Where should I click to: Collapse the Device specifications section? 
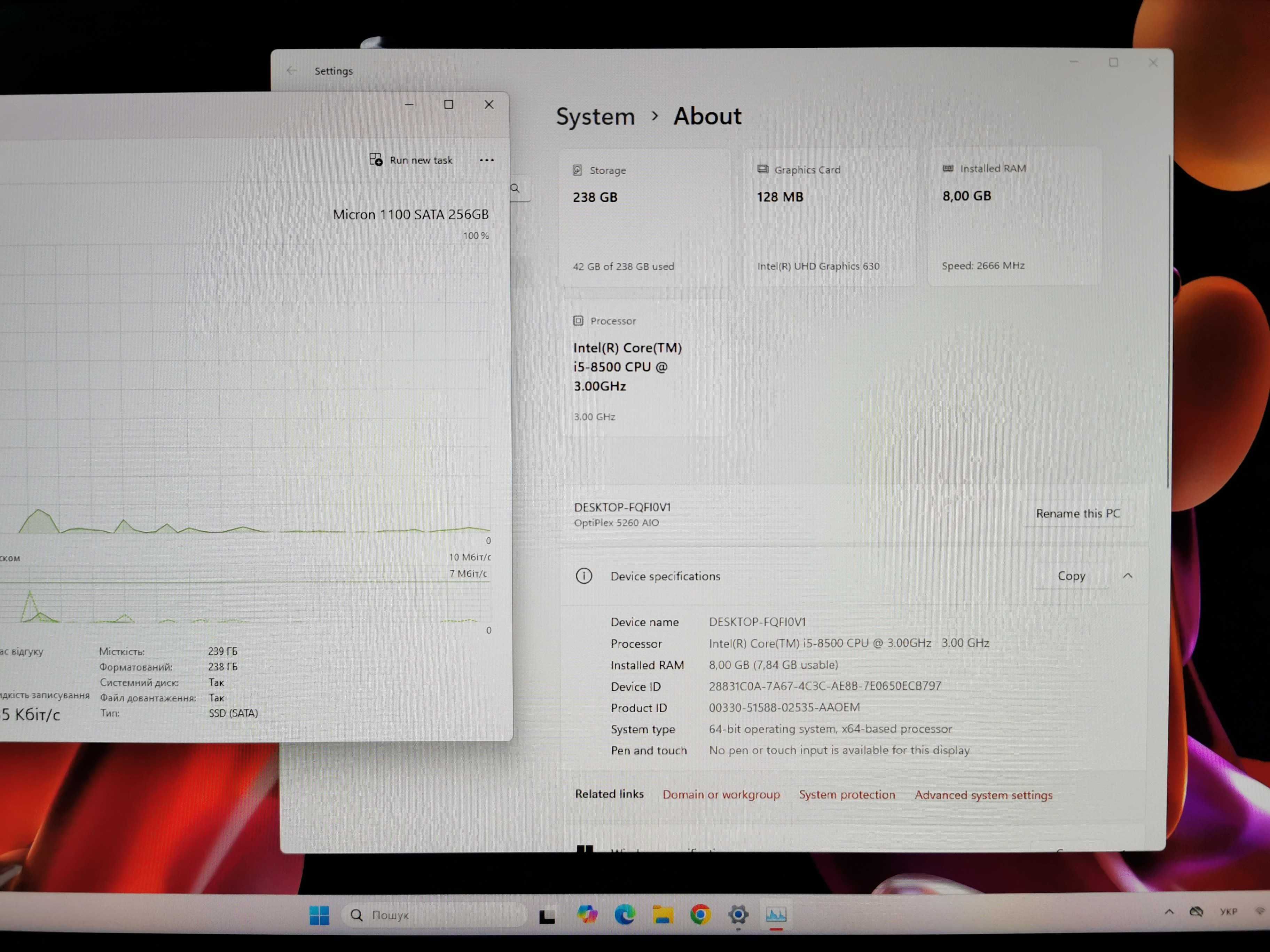pyautogui.click(x=1128, y=576)
